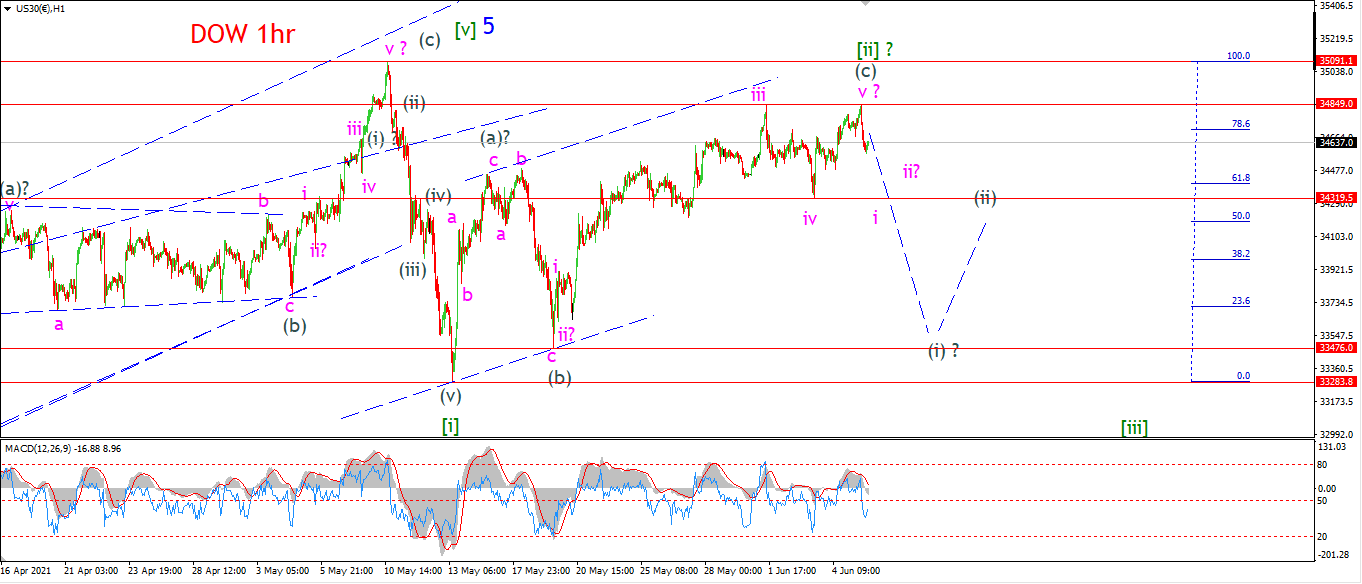
Task: Select the 35091.1 red price label
Action: [1338, 61]
